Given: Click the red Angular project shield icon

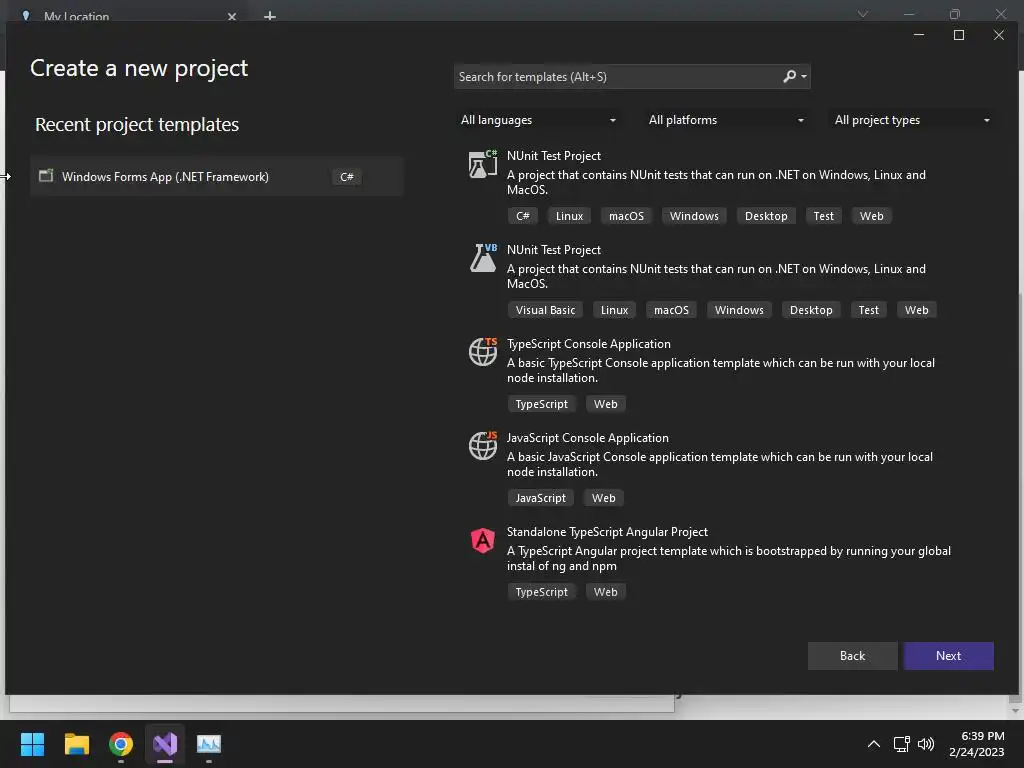Looking at the screenshot, I should 483,541.
